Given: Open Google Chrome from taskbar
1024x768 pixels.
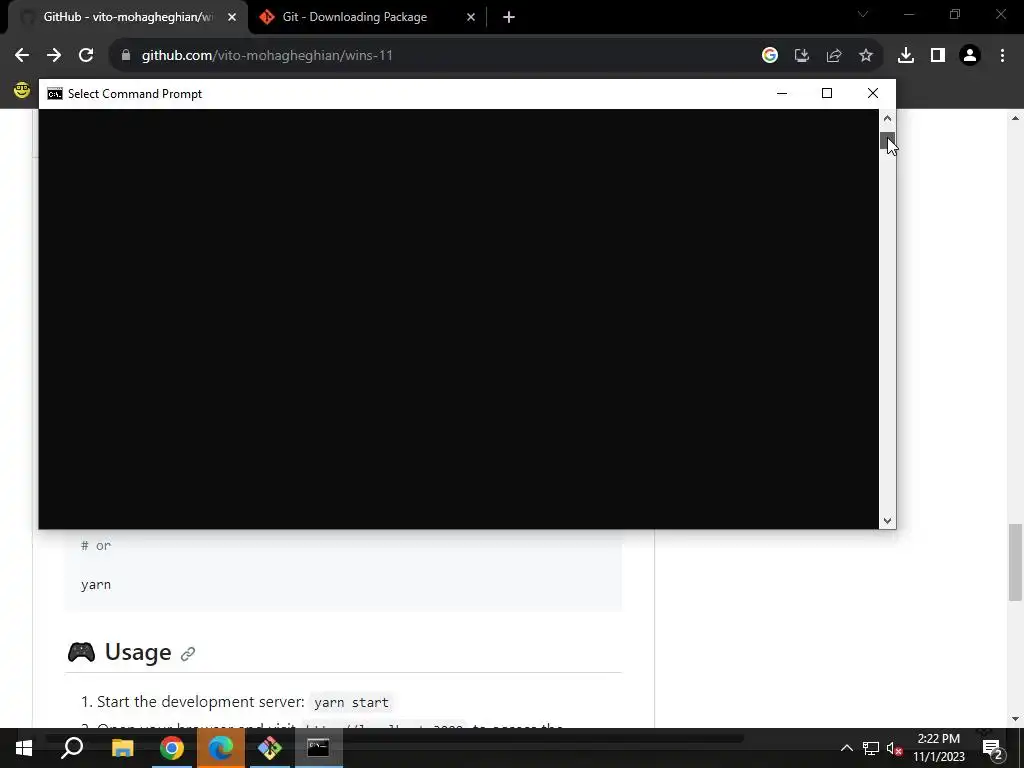Looking at the screenshot, I should [172, 748].
